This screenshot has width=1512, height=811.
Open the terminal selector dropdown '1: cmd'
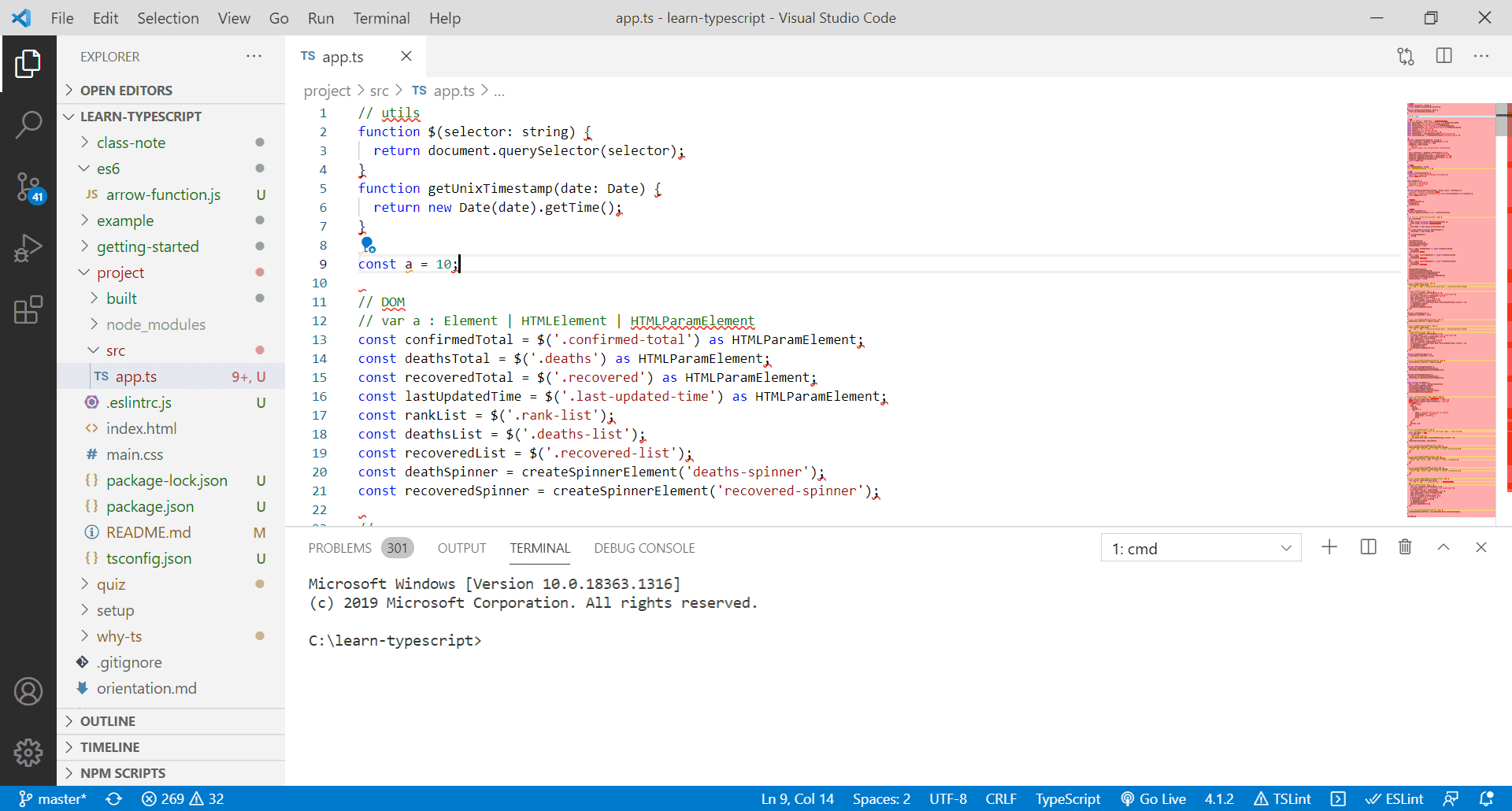pos(1200,548)
